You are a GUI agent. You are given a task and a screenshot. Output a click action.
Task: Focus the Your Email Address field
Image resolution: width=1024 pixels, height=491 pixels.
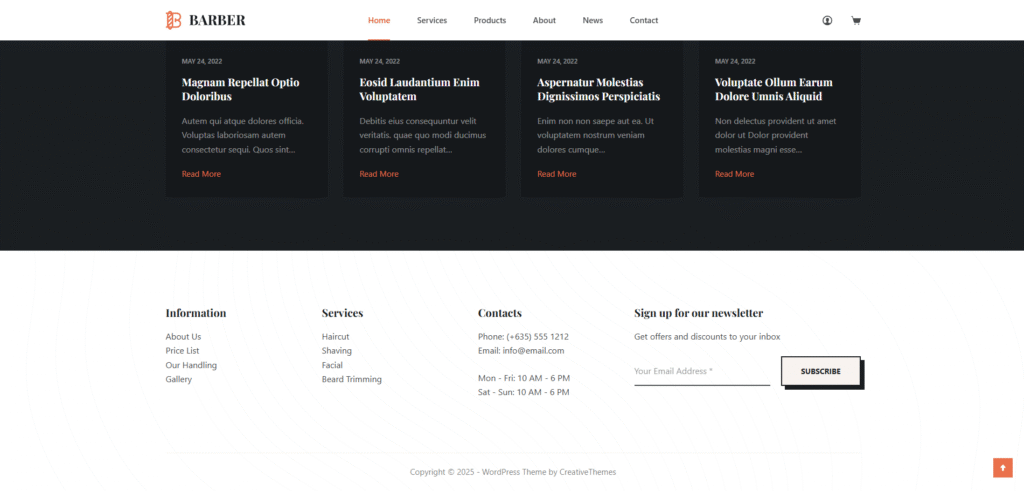(x=701, y=371)
